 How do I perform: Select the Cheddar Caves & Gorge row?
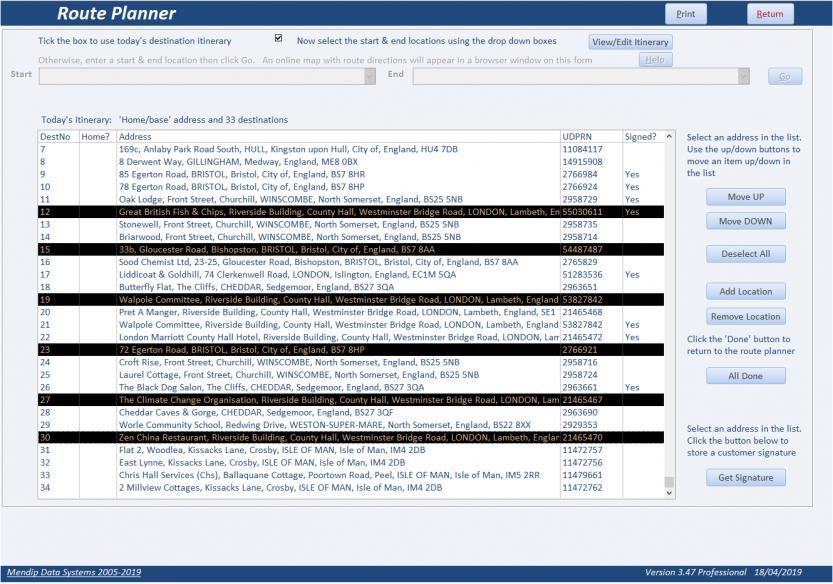point(351,413)
